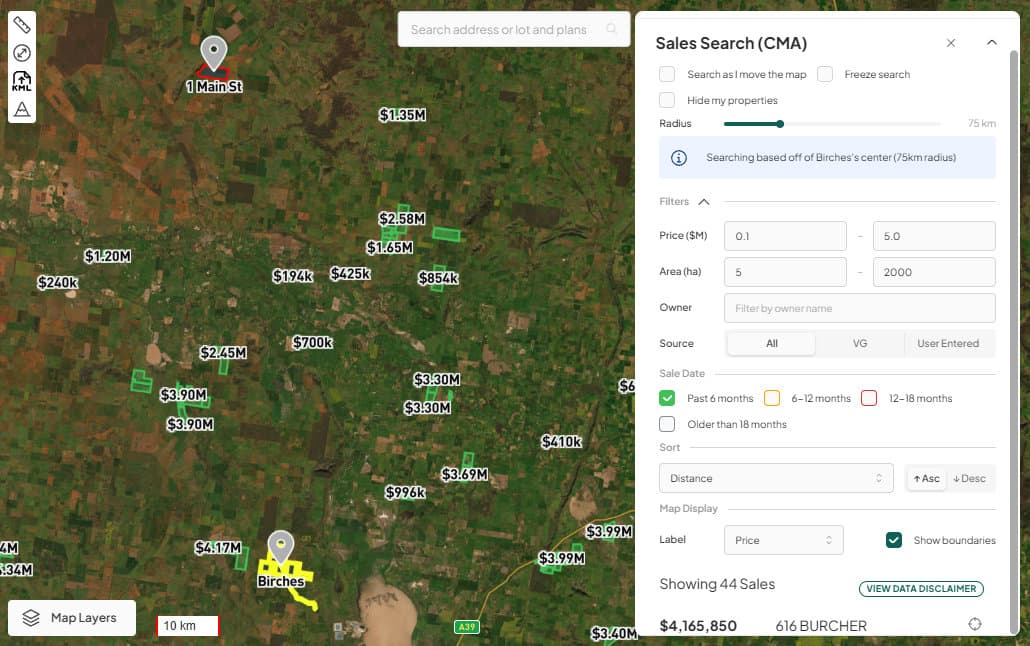Click the search magnifier icon
This screenshot has height=646, width=1030.
[x=612, y=30]
